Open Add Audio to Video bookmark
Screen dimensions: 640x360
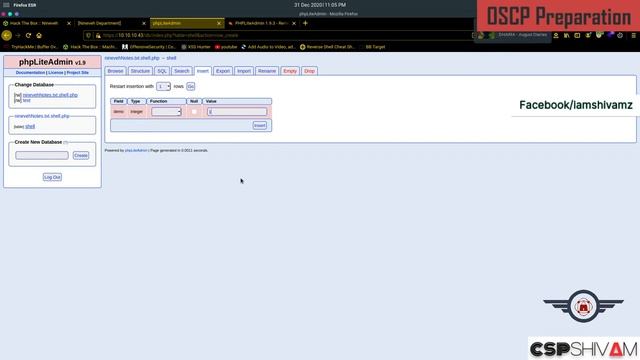(269, 47)
